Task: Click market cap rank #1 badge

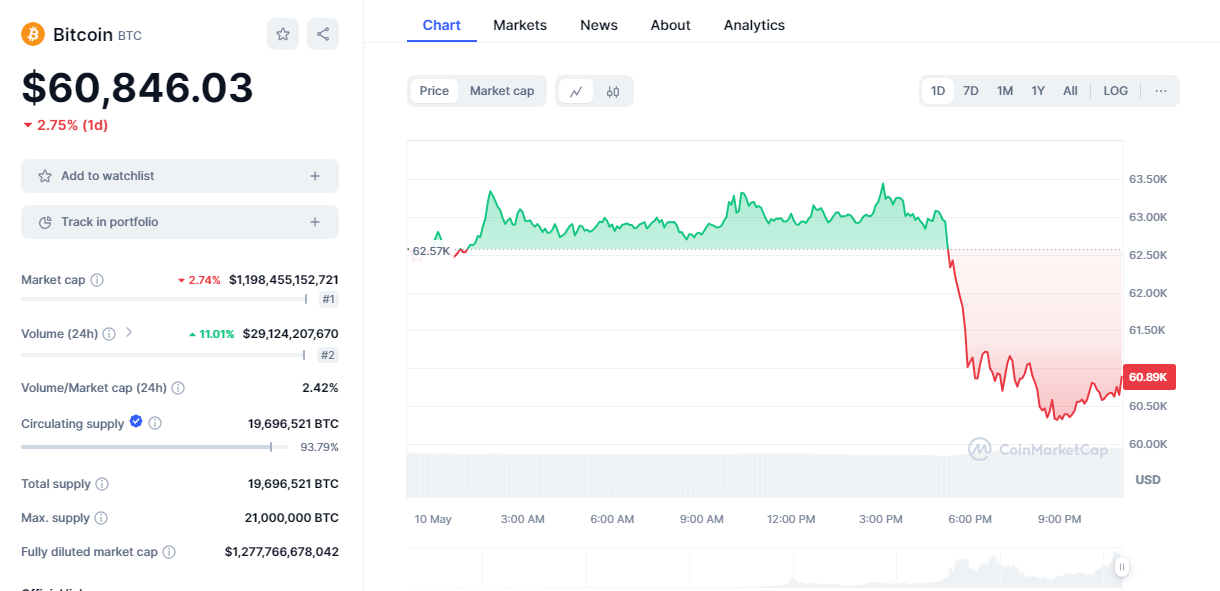Action: (x=328, y=299)
